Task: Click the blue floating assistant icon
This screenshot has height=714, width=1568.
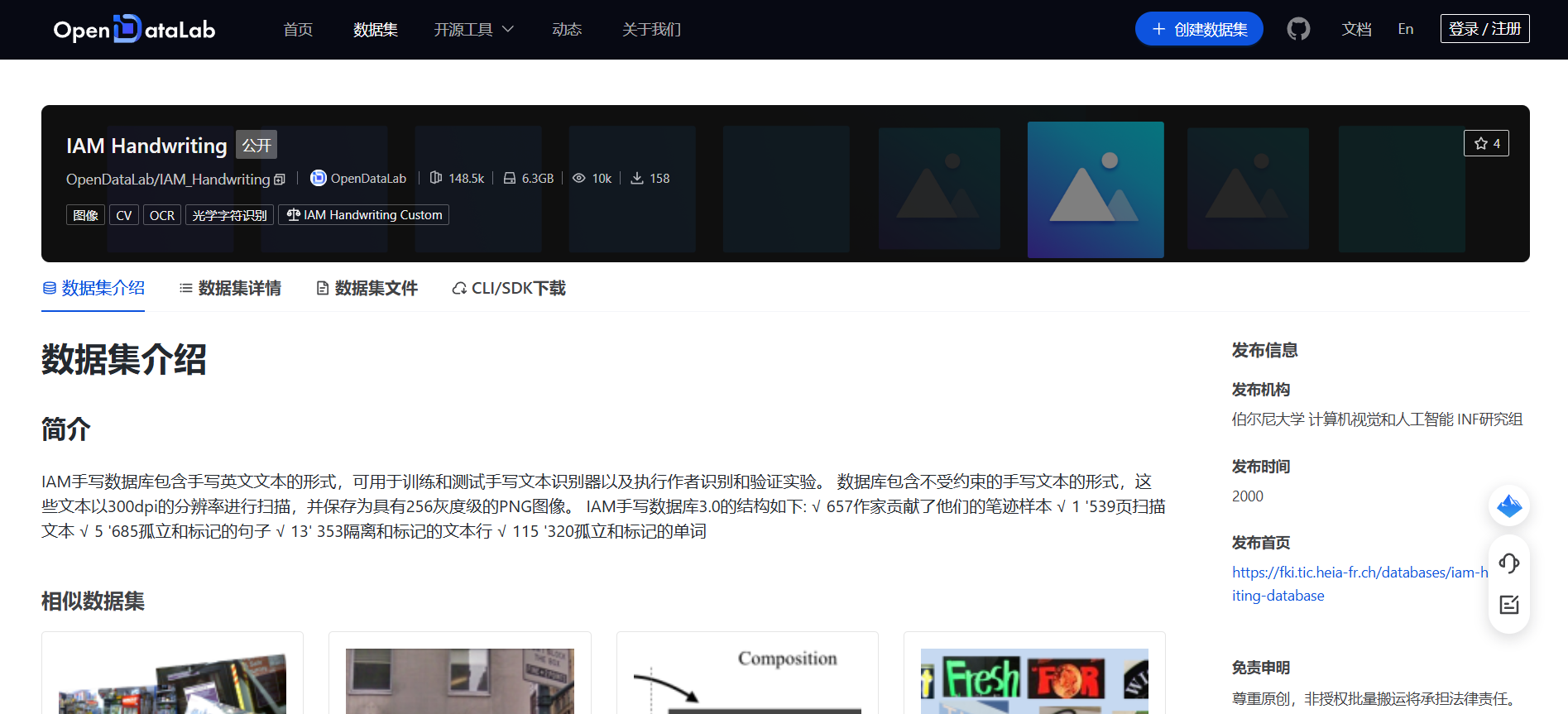Action: click(1509, 506)
